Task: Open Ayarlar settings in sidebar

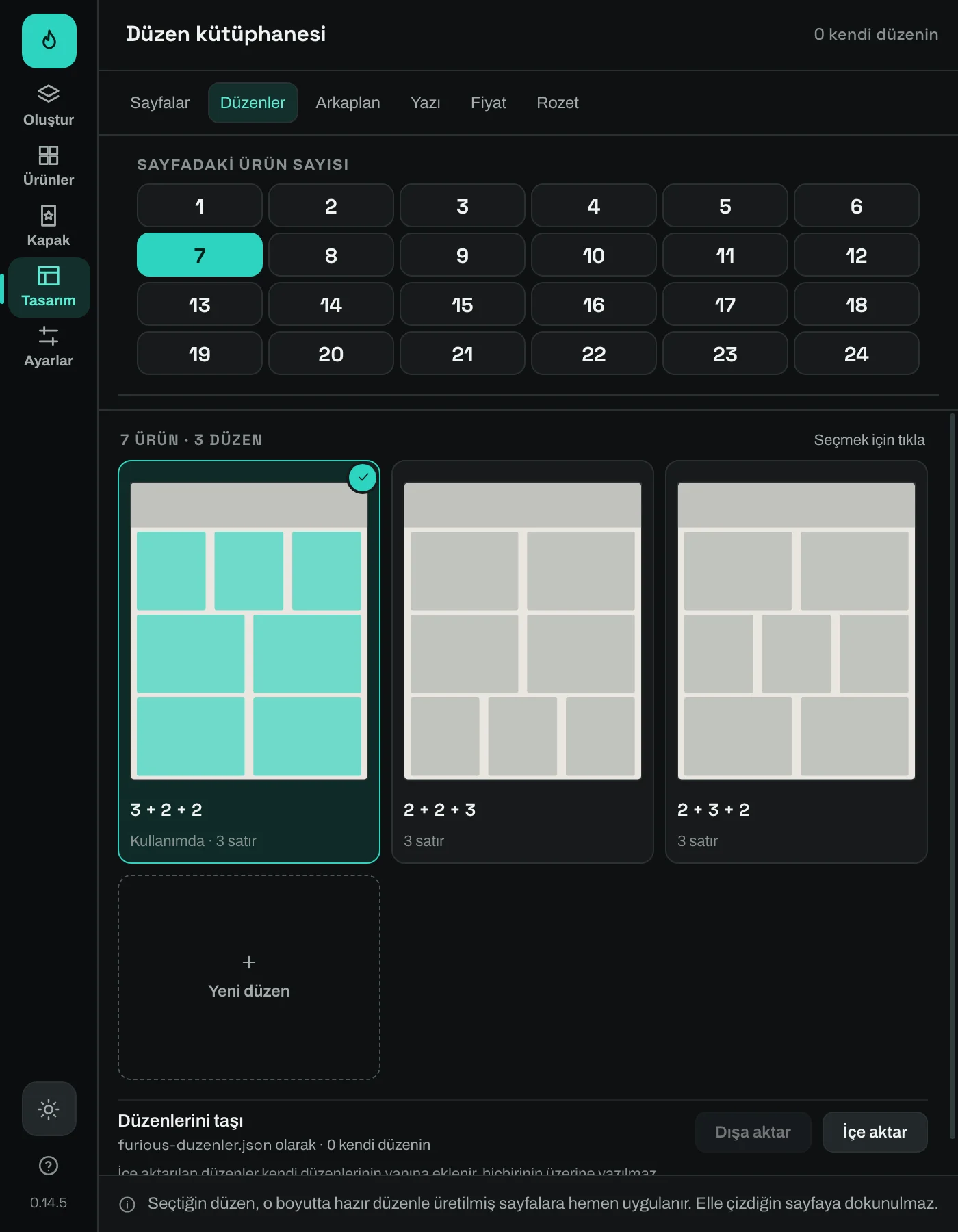Action: point(49,346)
